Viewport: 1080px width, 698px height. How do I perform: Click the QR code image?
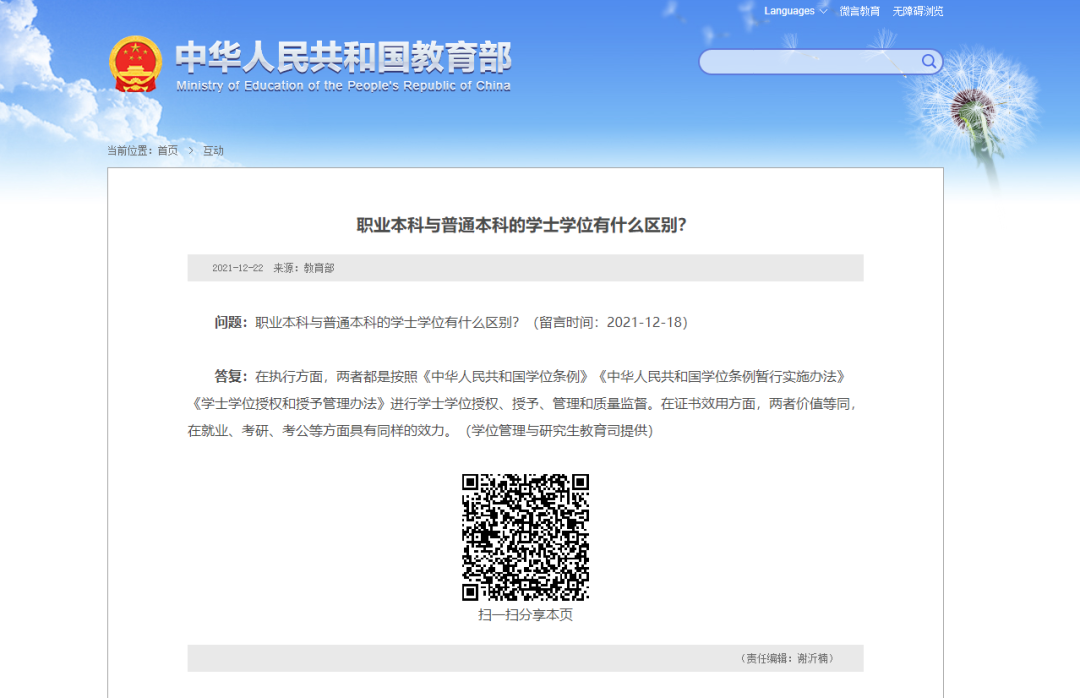(x=525, y=537)
